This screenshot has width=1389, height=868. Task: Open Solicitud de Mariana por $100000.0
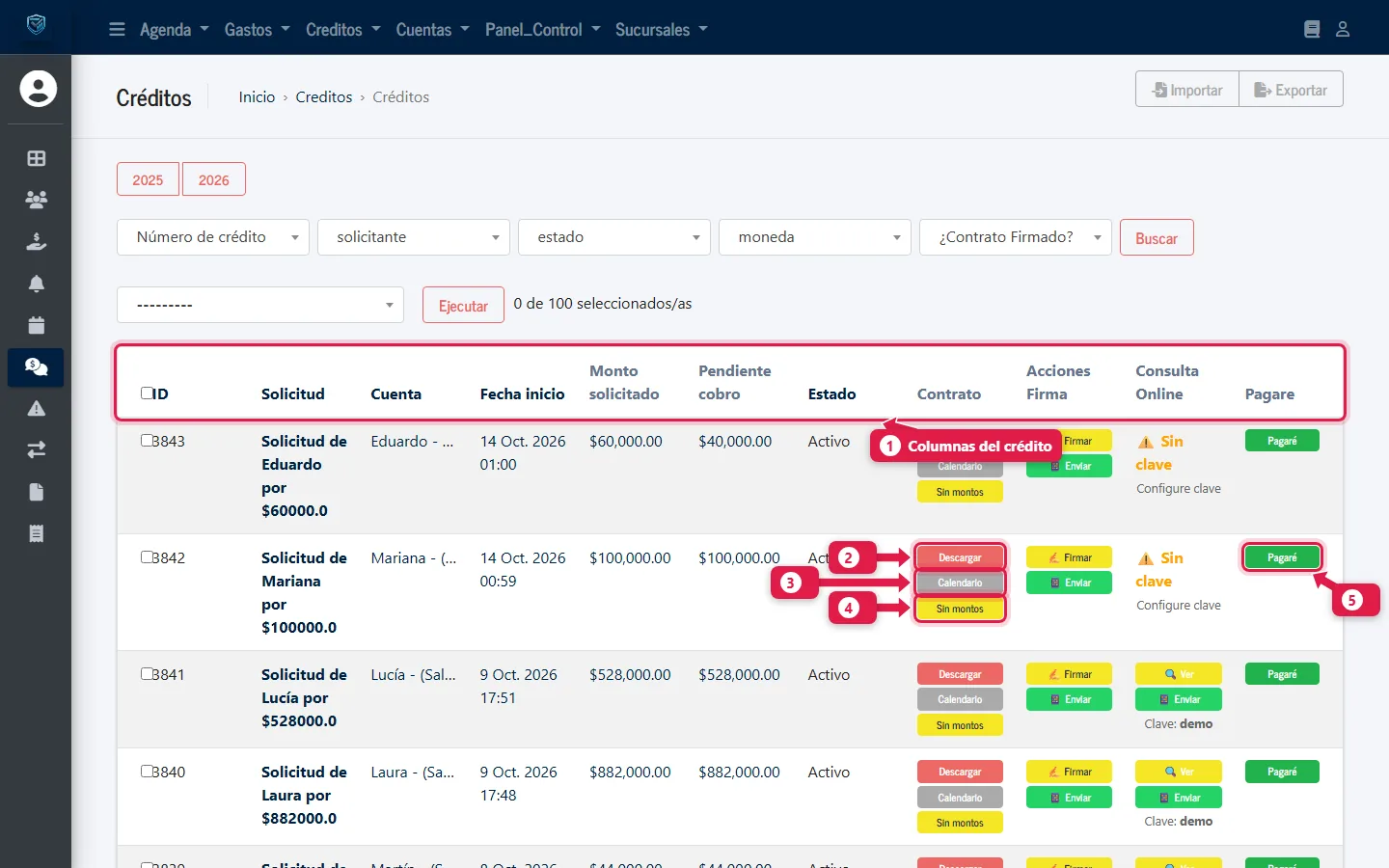point(304,592)
